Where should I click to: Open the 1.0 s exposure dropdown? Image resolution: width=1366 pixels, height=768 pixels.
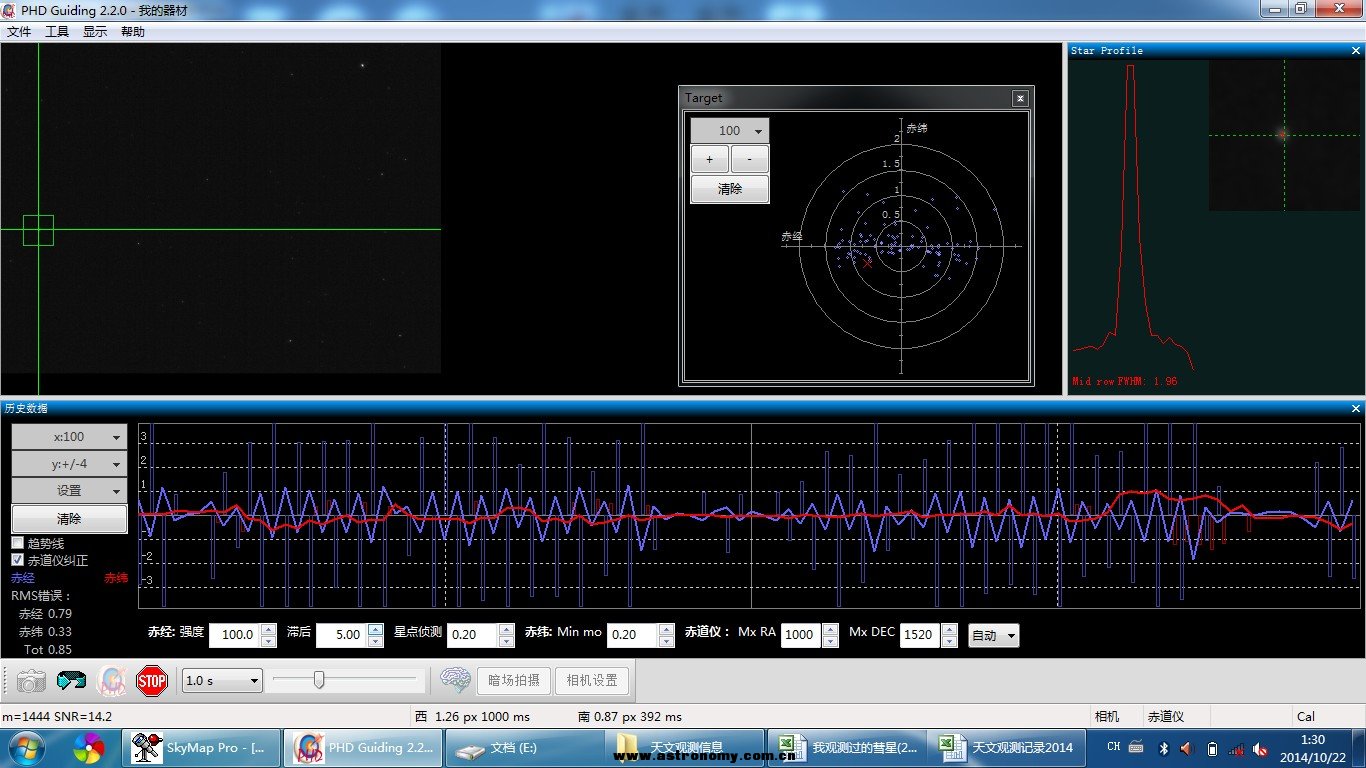click(223, 680)
